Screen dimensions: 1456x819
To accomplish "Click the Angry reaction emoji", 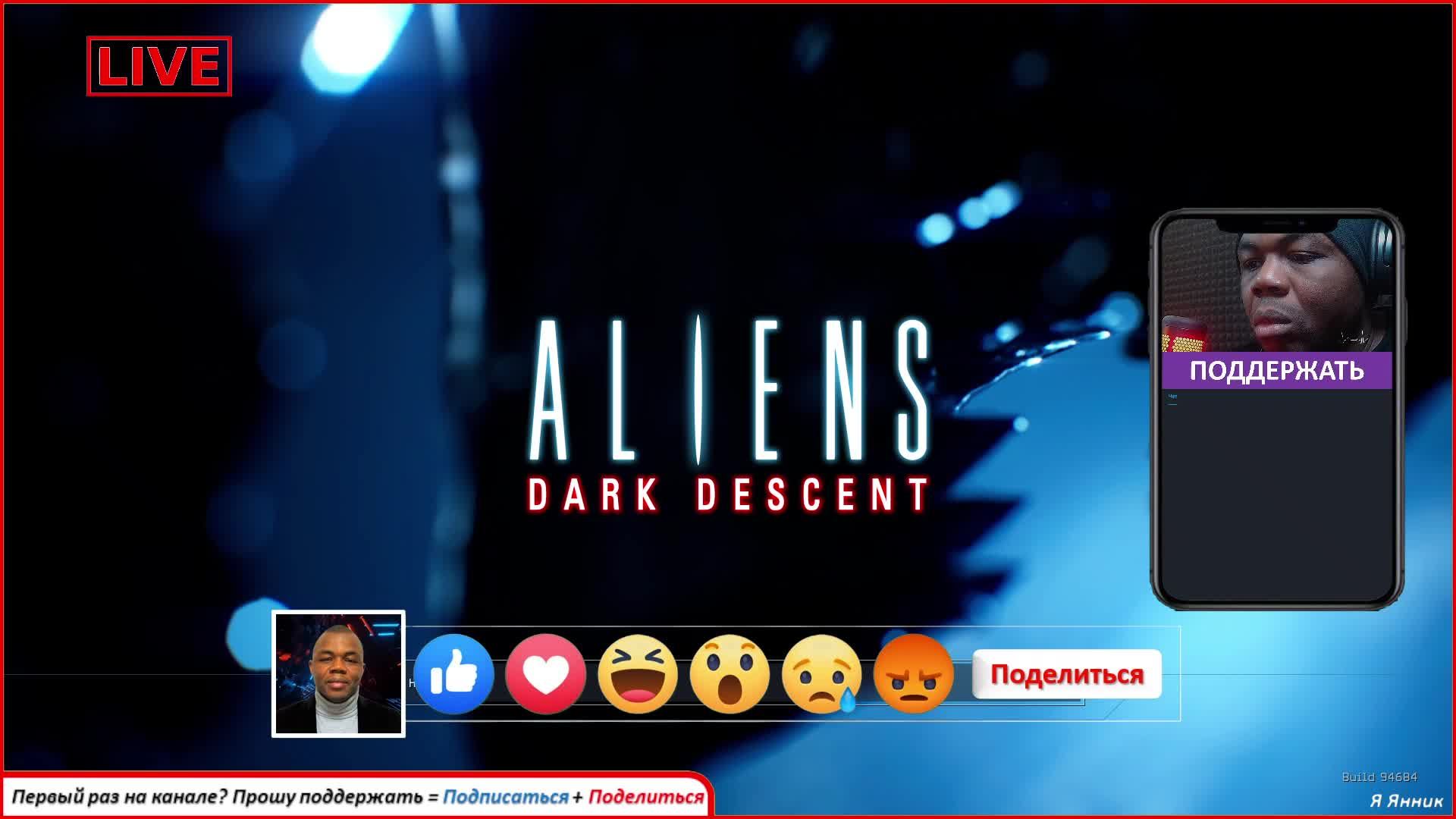I will tap(913, 674).
